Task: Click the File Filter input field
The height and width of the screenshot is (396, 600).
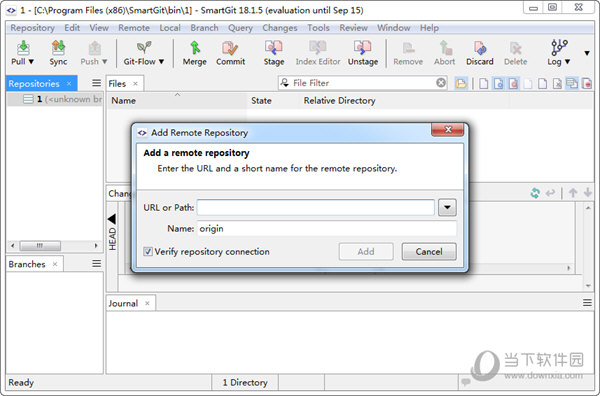Action: (363, 83)
